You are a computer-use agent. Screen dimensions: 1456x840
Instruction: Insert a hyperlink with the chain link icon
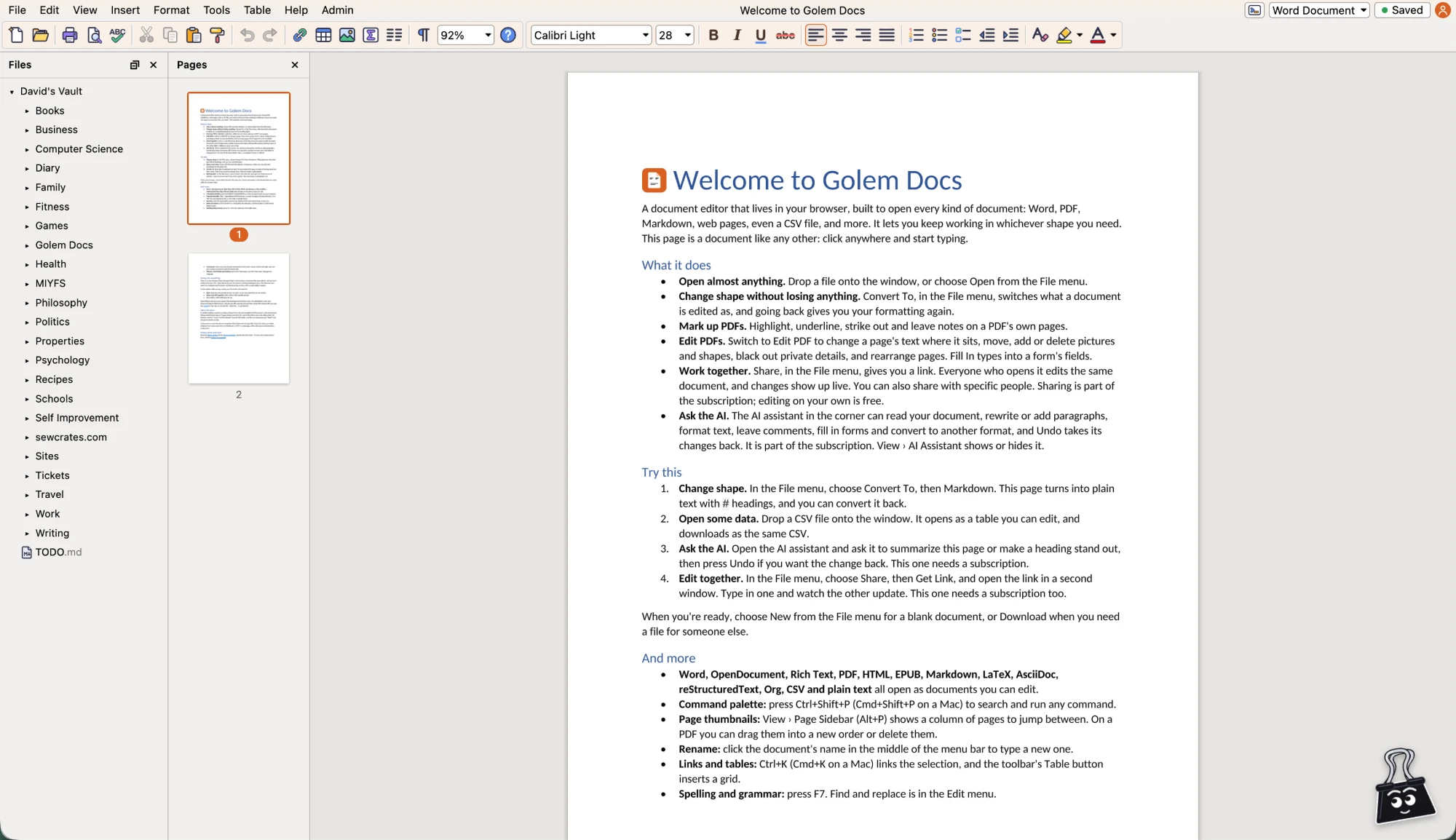[299, 35]
